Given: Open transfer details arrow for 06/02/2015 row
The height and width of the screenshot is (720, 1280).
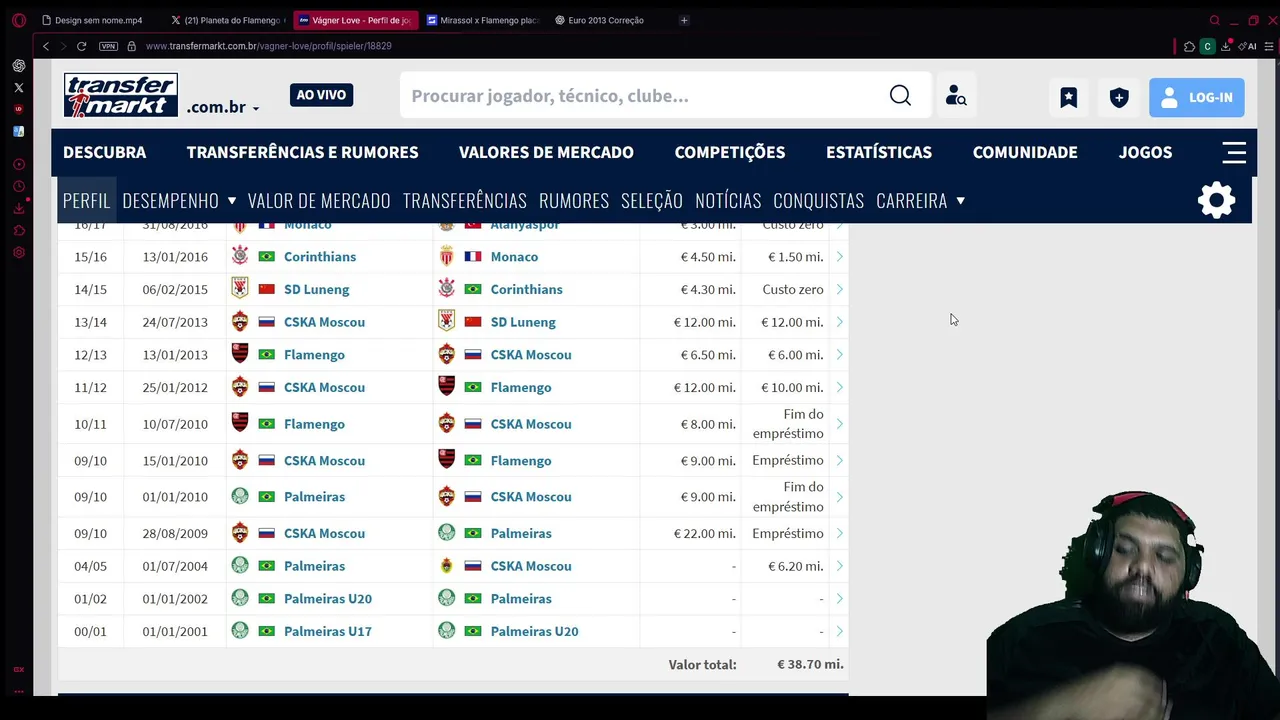Looking at the screenshot, I should (x=839, y=289).
